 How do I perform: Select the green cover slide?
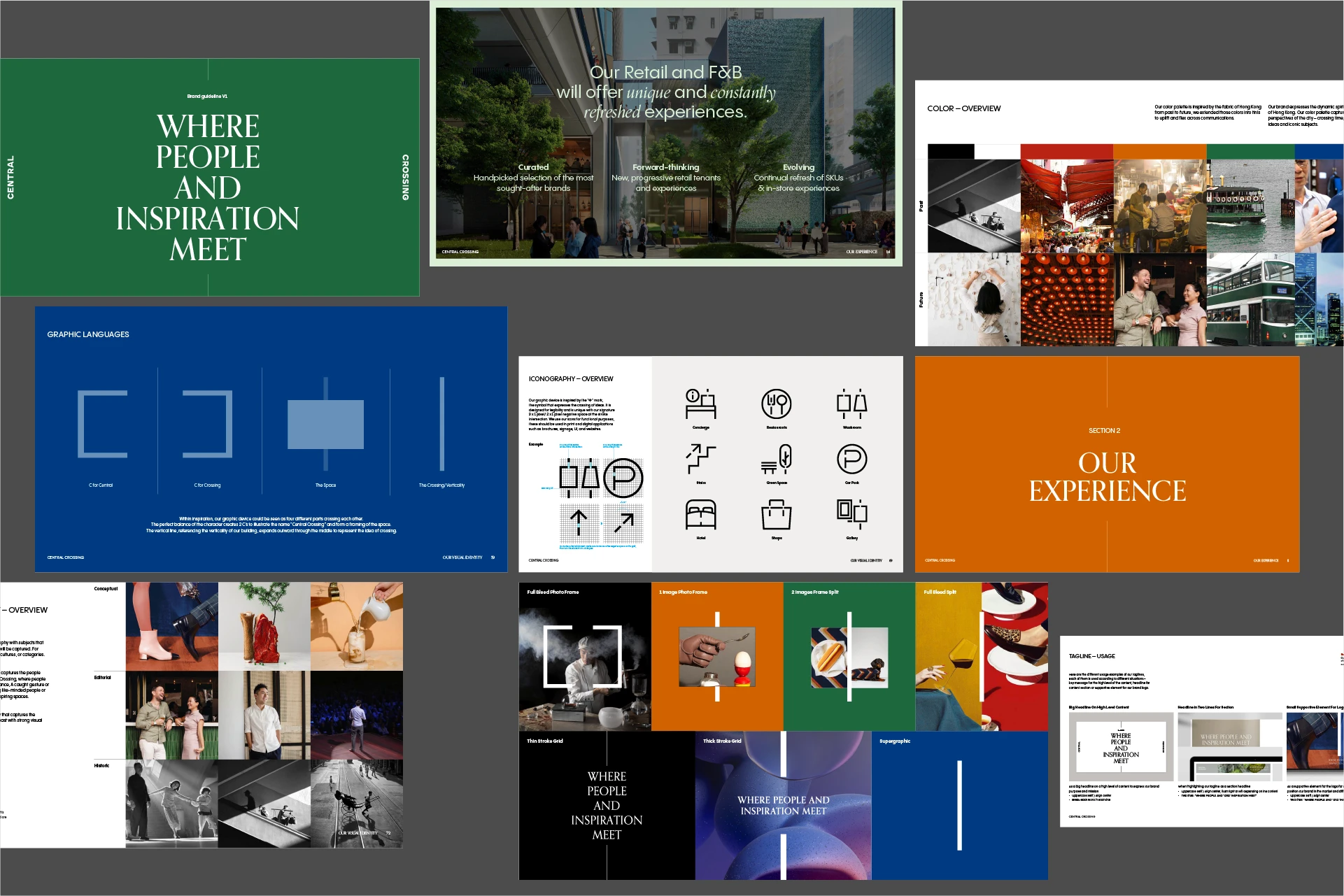pyautogui.click(x=210, y=177)
